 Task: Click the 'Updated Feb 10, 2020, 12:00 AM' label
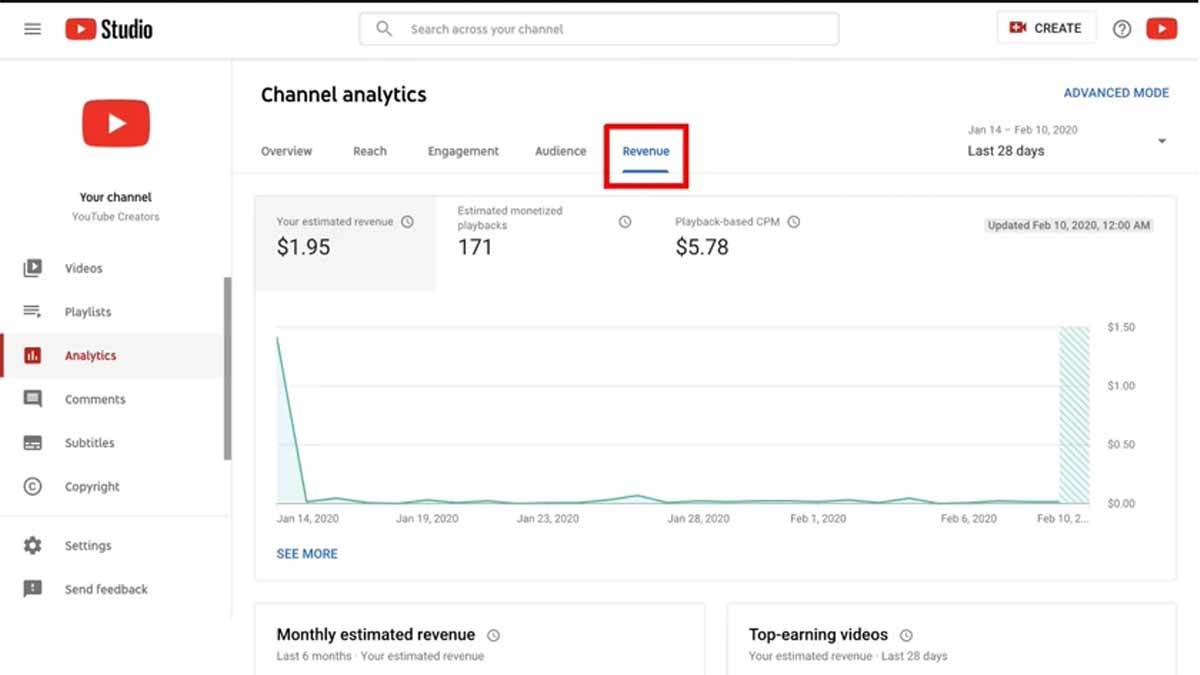coord(1069,225)
